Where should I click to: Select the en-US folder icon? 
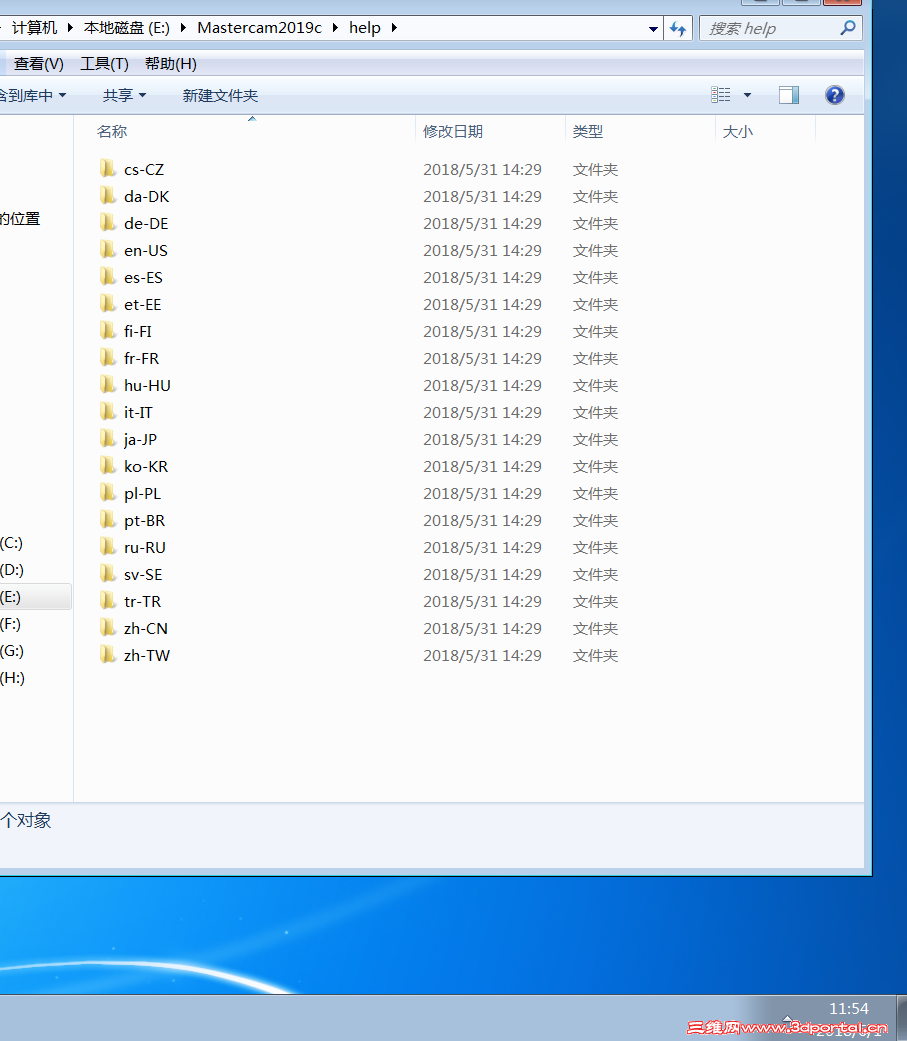click(108, 250)
